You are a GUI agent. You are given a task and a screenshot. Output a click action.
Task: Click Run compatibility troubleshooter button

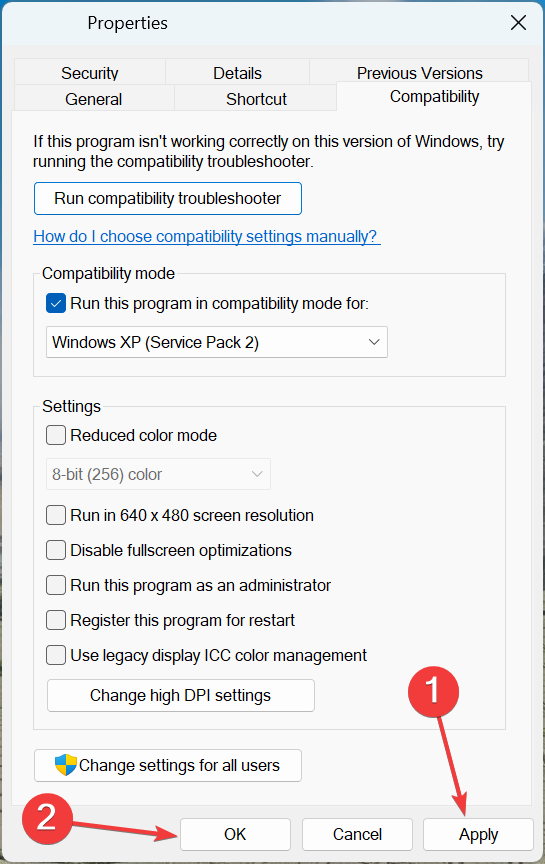tap(168, 198)
